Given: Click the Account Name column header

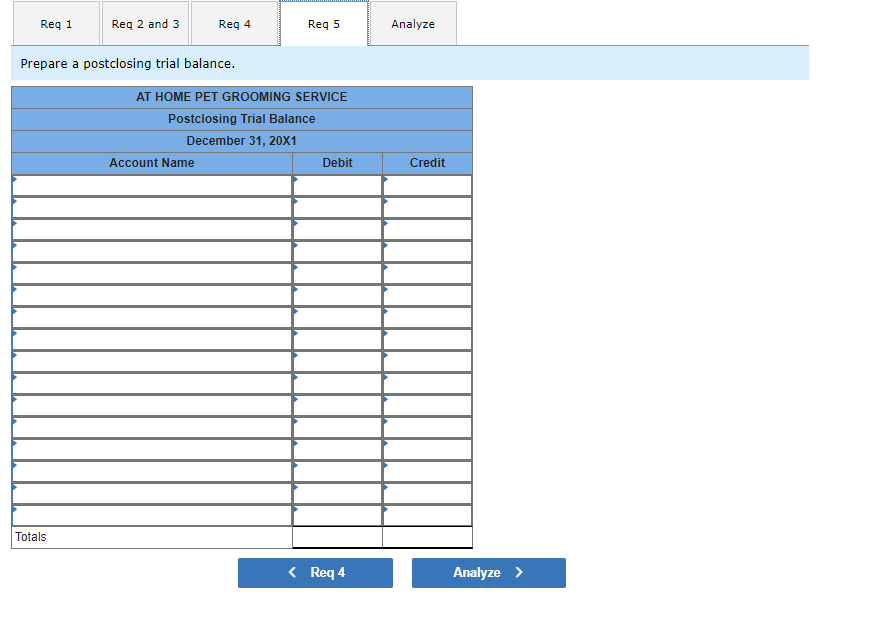Looking at the screenshot, I should (x=151, y=162).
